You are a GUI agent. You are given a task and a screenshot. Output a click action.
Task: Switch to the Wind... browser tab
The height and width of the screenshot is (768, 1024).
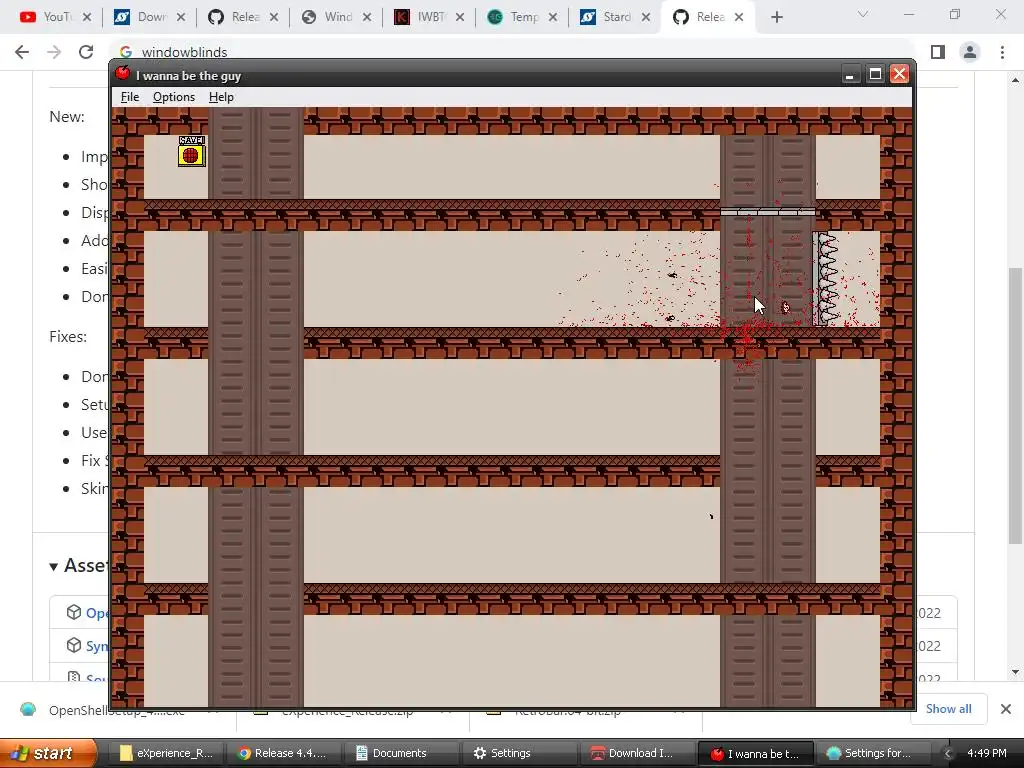(336, 17)
